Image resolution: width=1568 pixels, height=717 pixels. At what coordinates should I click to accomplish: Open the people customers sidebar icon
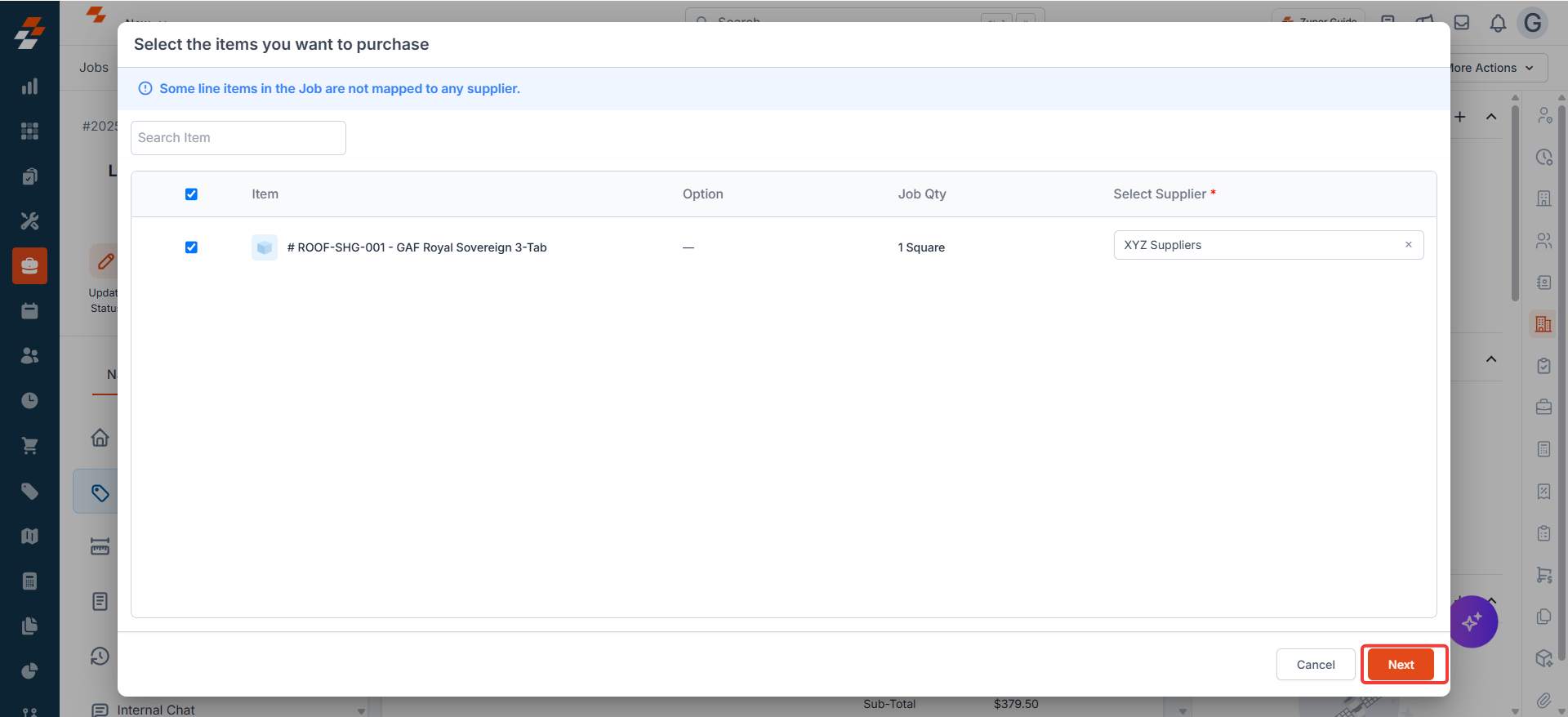pos(29,356)
